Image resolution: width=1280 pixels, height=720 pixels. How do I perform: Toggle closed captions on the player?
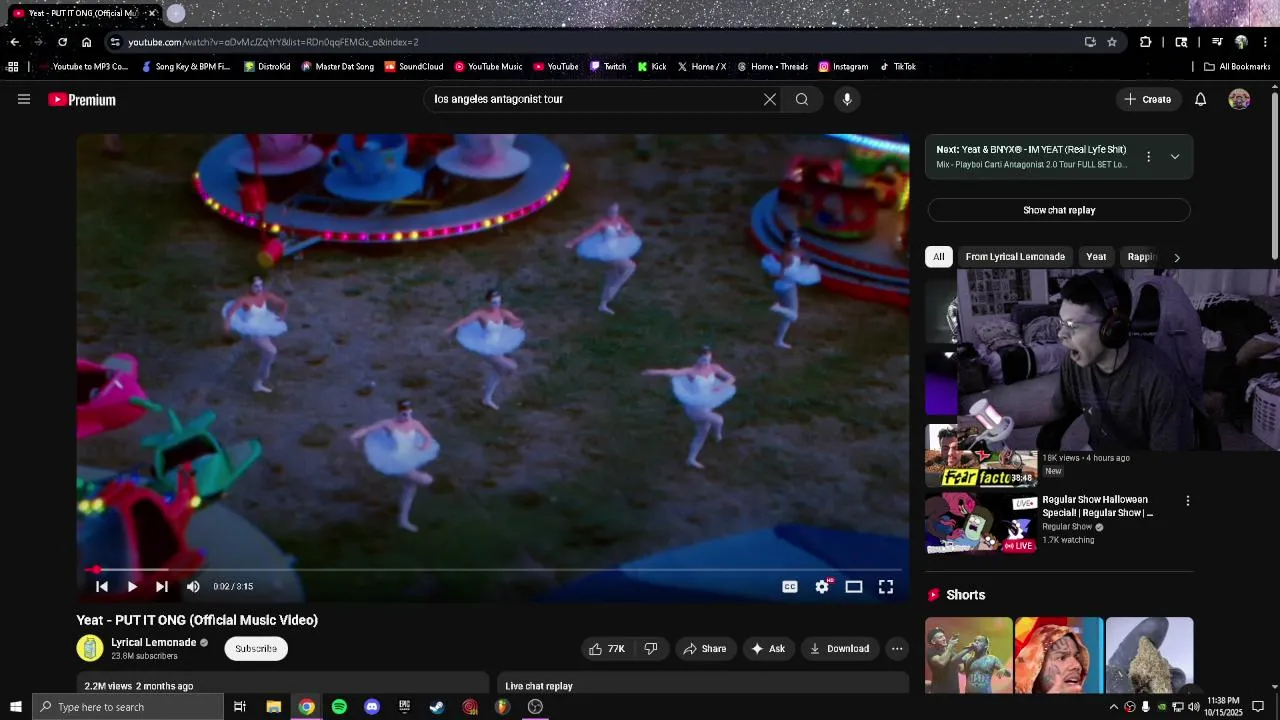(790, 587)
